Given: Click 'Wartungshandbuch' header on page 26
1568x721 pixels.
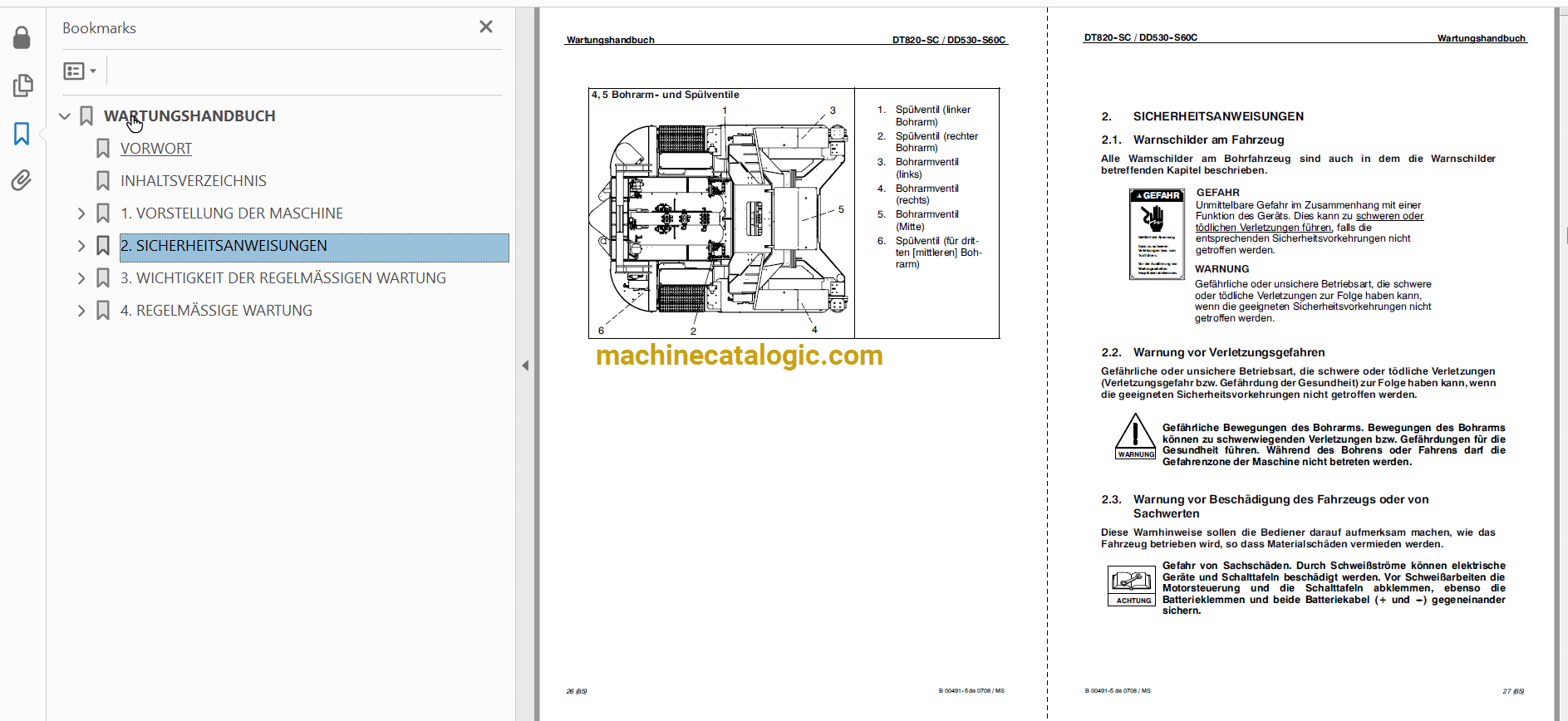Looking at the screenshot, I should pyautogui.click(x=610, y=40).
